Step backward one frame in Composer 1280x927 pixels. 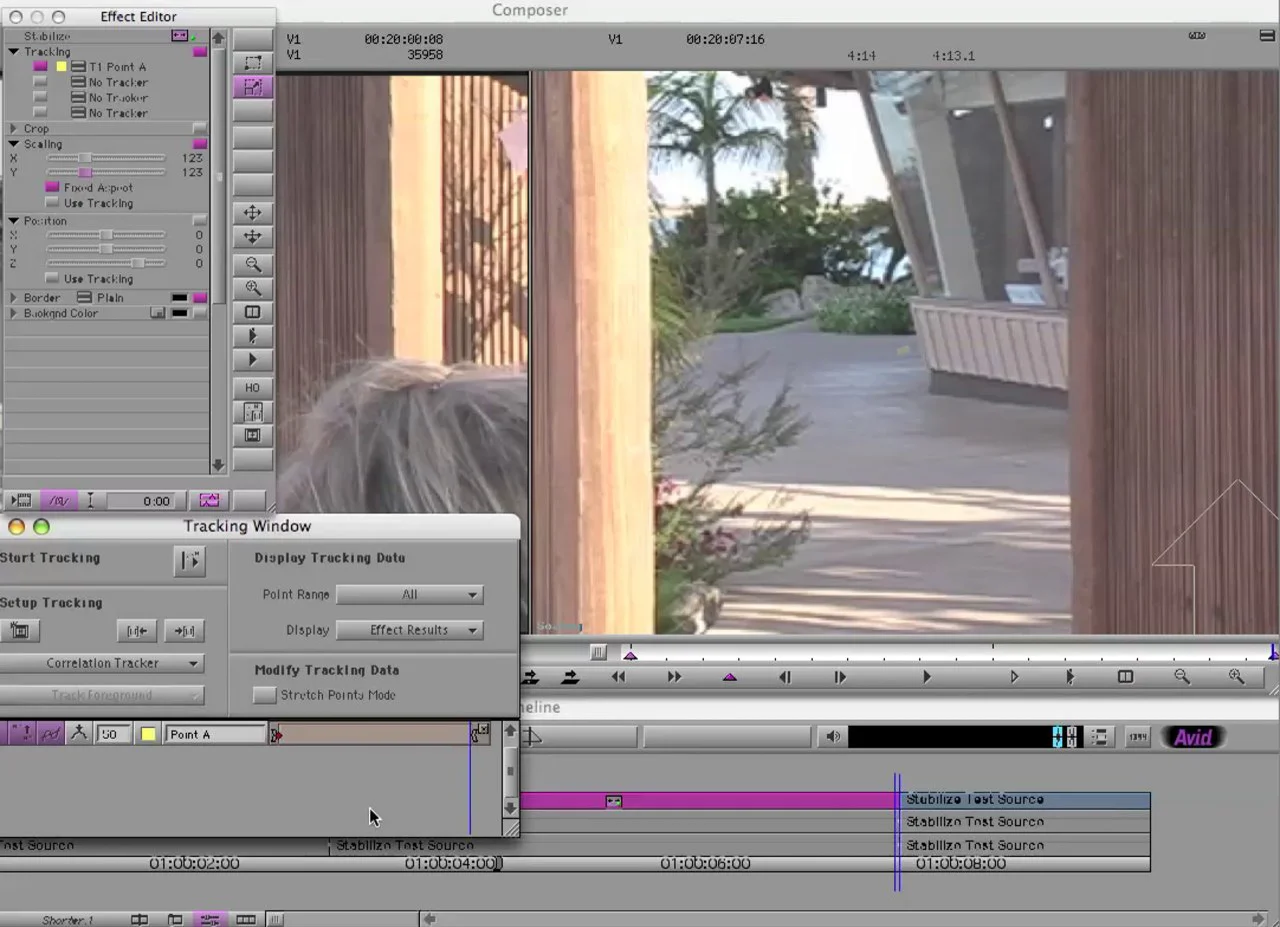[785, 677]
